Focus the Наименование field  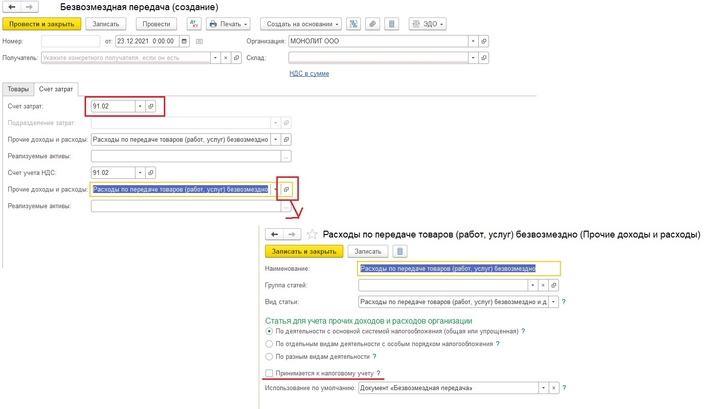click(459, 268)
